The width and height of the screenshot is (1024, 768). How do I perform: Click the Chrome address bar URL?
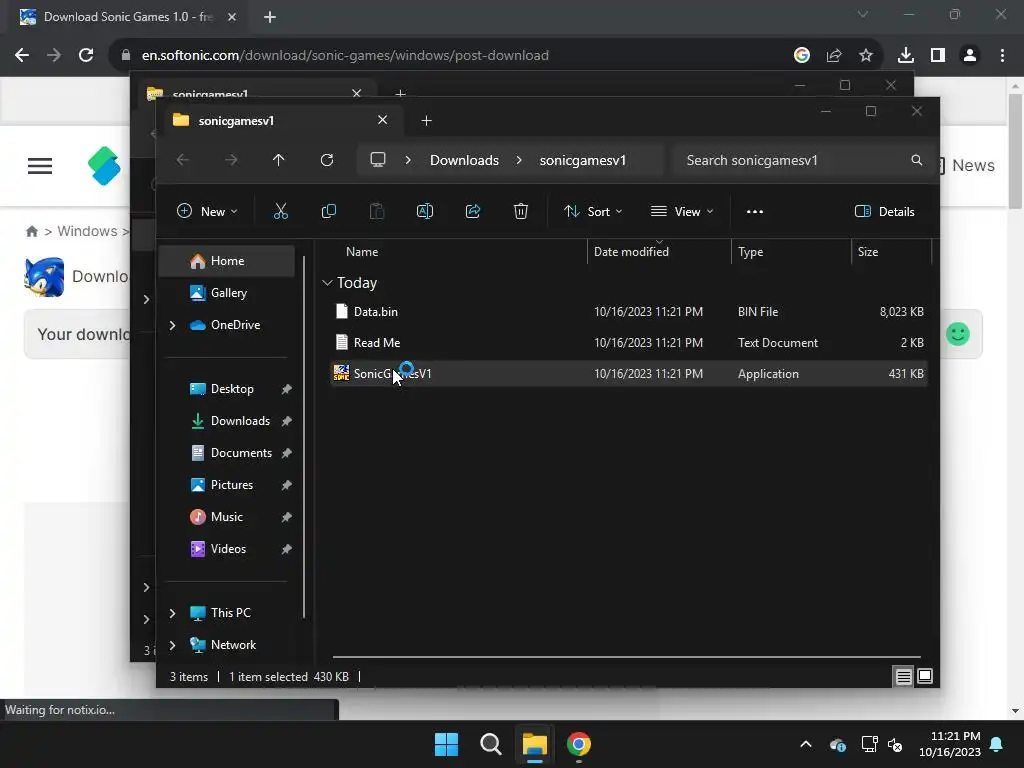[x=345, y=55]
